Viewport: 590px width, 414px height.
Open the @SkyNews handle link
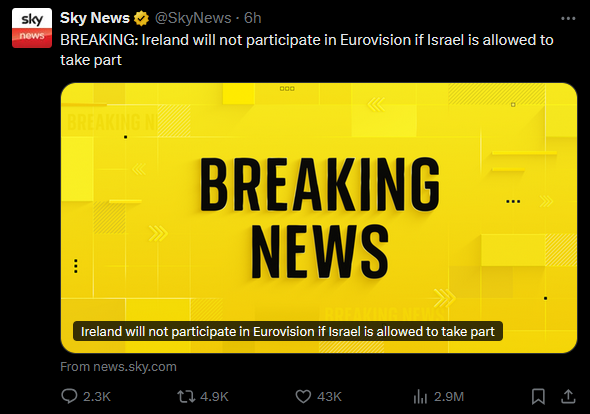193,18
